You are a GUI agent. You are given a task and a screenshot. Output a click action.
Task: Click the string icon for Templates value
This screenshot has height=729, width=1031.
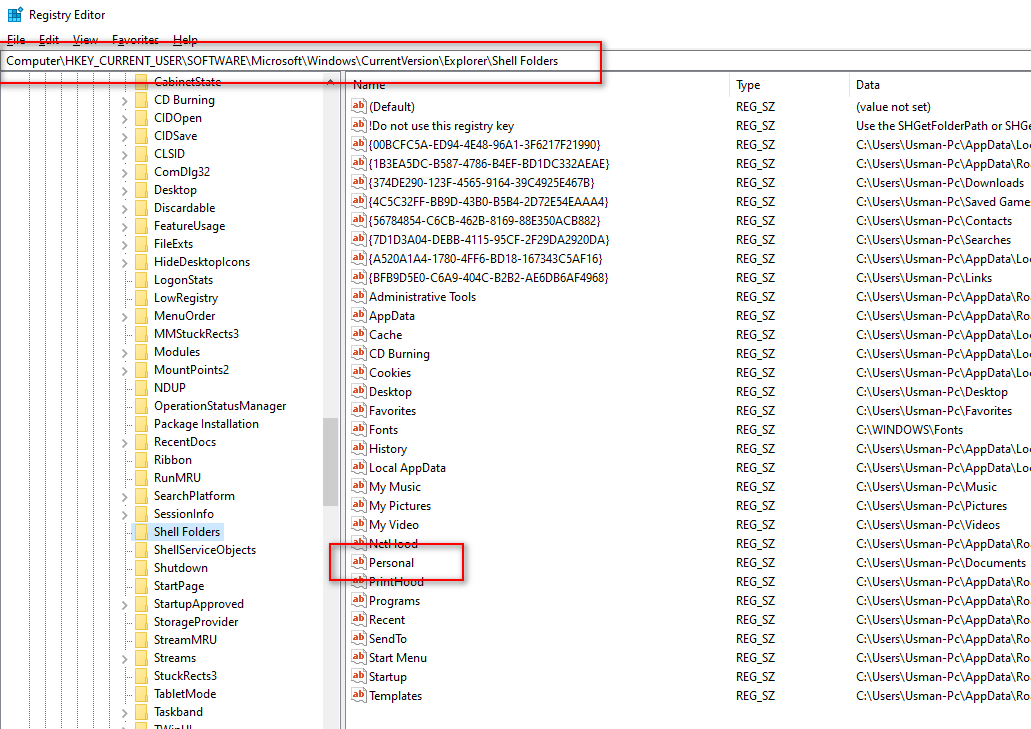(358, 695)
